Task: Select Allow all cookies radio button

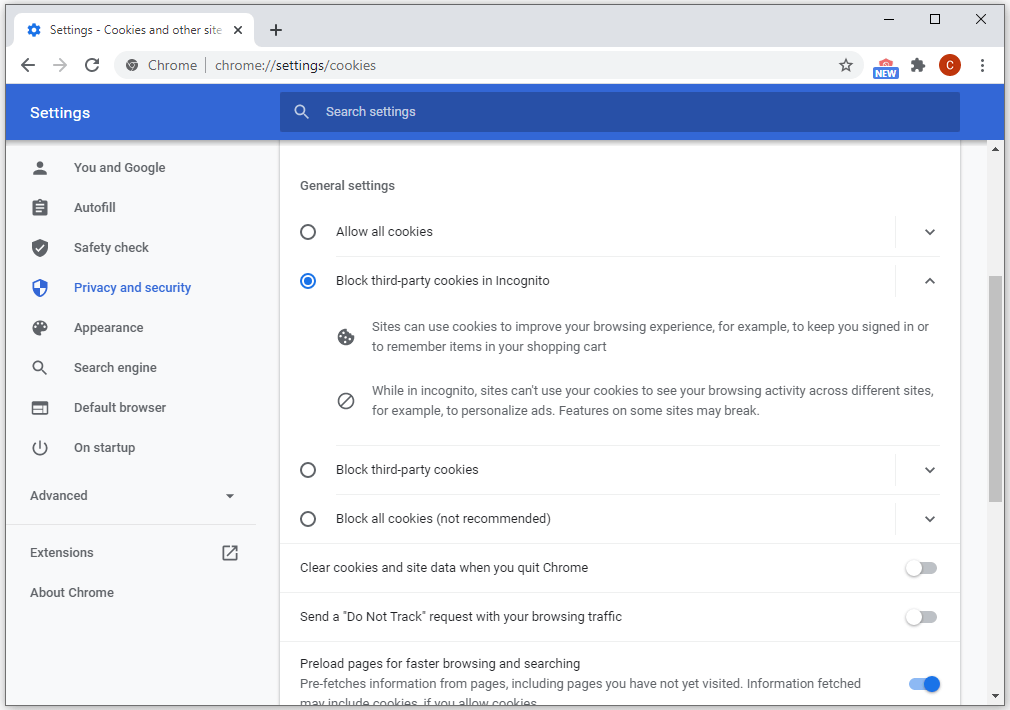Action: pos(308,232)
